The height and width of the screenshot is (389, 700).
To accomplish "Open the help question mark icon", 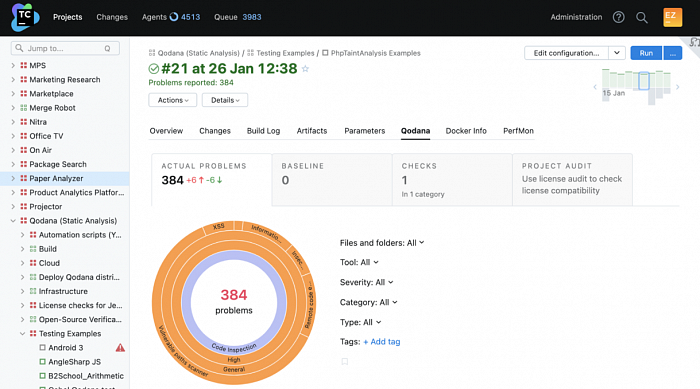I will point(618,17).
